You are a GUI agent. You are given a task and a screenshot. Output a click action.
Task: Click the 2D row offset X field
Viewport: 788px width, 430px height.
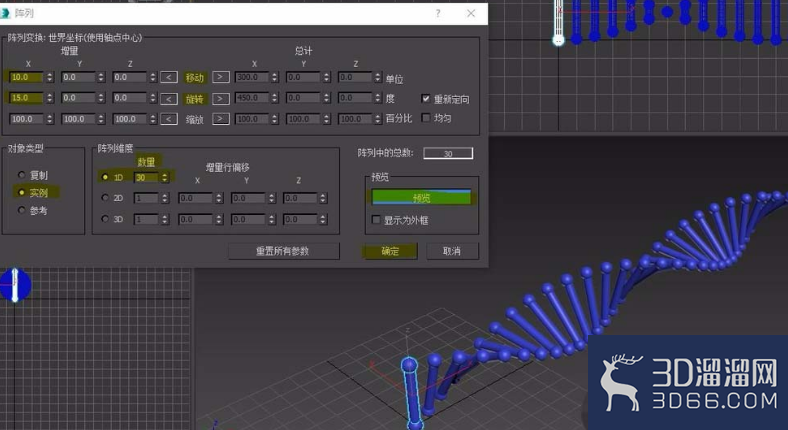[x=196, y=198]
